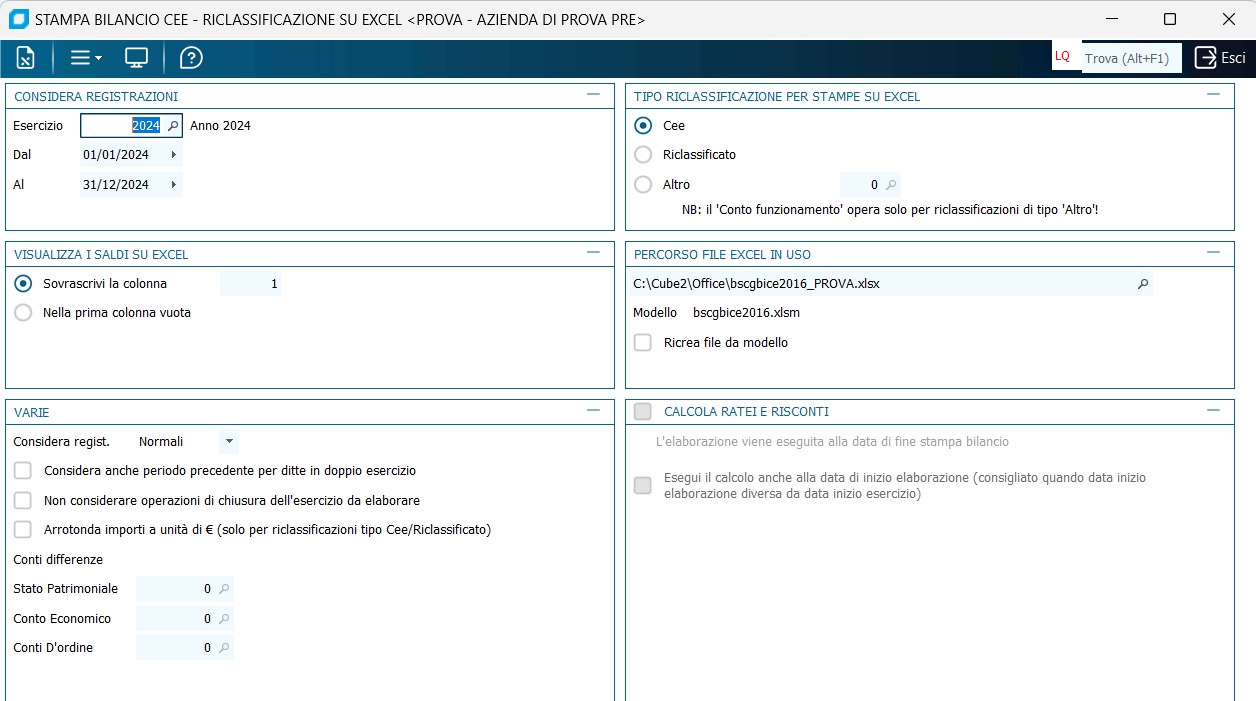Click the monitor screen toolbar icon
Image resolution: width=1256 pixels, height=701 pixels.
coord(137,58)
